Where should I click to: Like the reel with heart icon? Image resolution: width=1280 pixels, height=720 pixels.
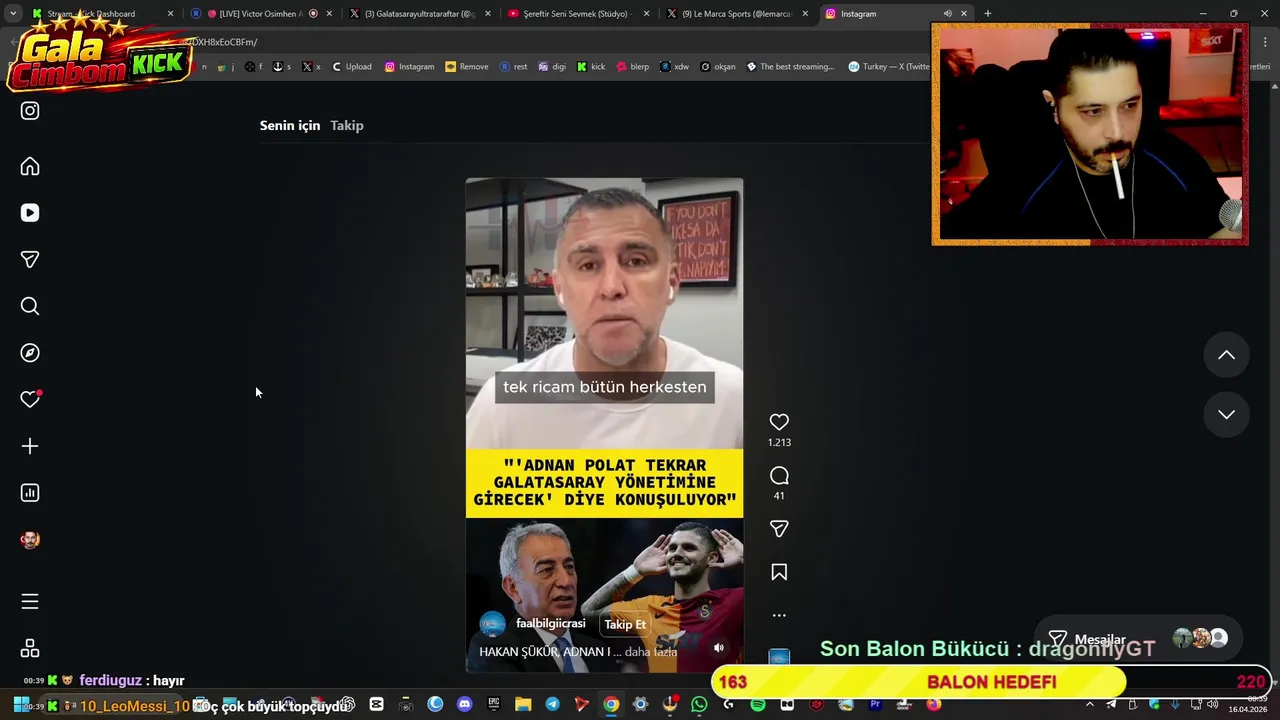point(779,422)
